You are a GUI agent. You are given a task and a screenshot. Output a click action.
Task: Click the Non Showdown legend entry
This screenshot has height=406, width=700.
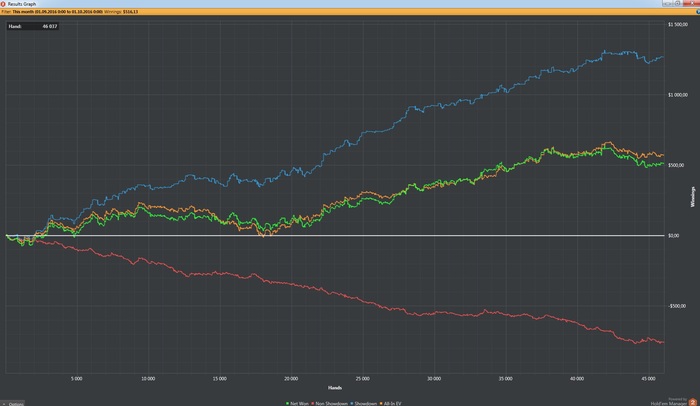tap(329, 403)
